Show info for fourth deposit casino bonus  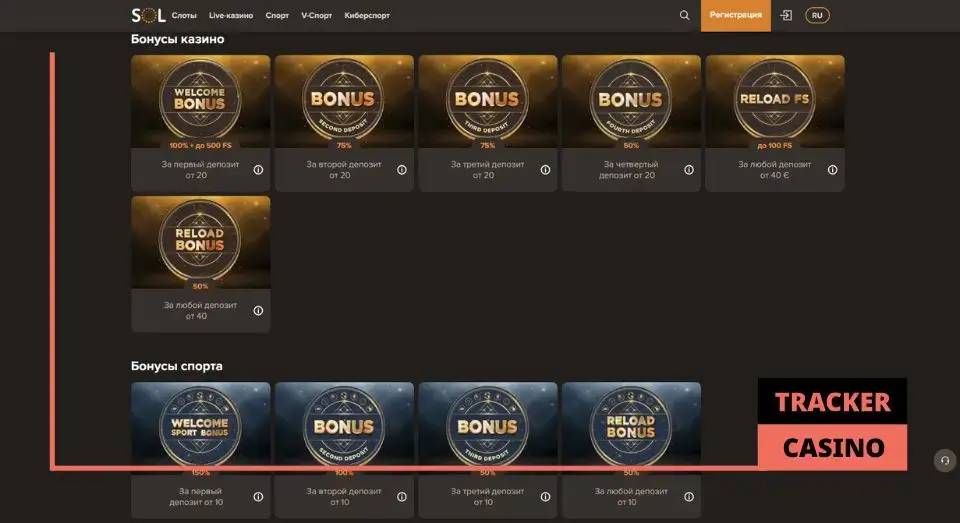tap(689, 170)
